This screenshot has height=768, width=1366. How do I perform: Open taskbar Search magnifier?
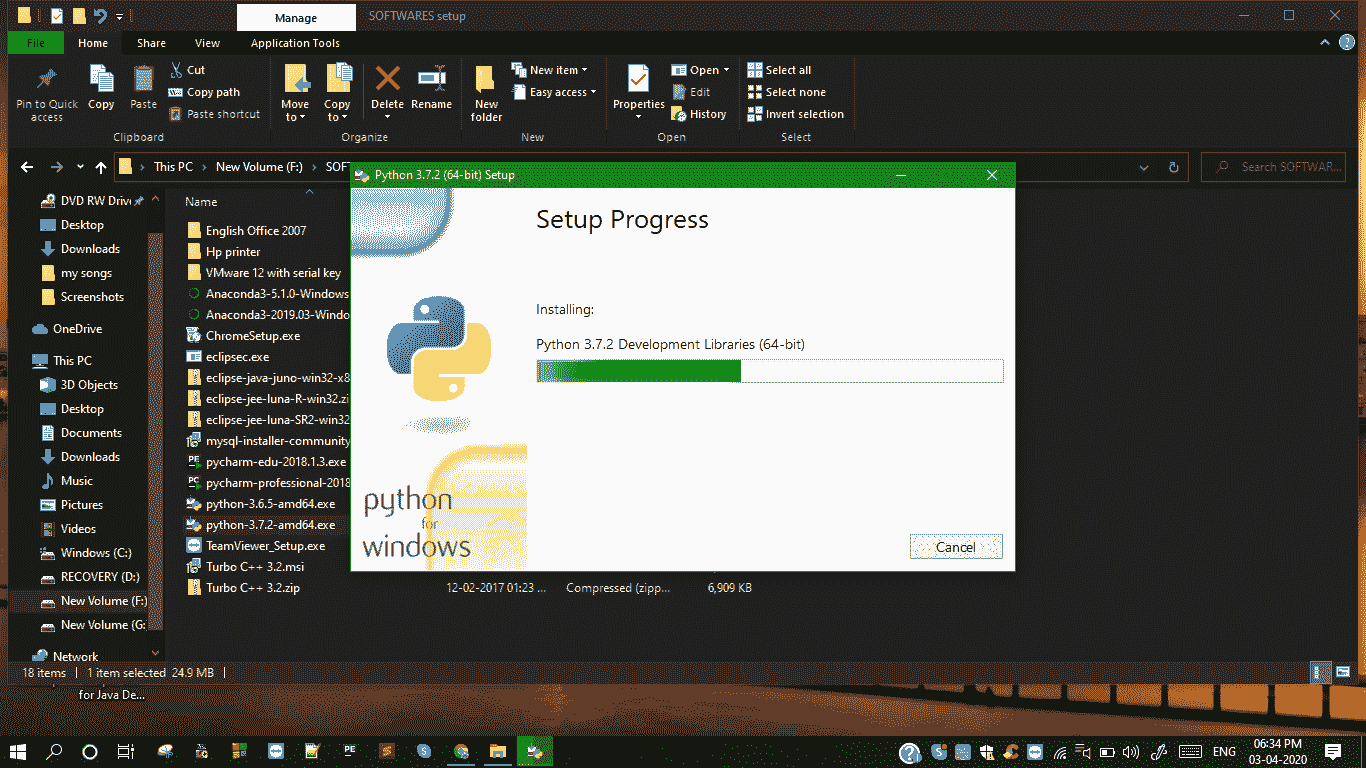(x=55, y=751)
